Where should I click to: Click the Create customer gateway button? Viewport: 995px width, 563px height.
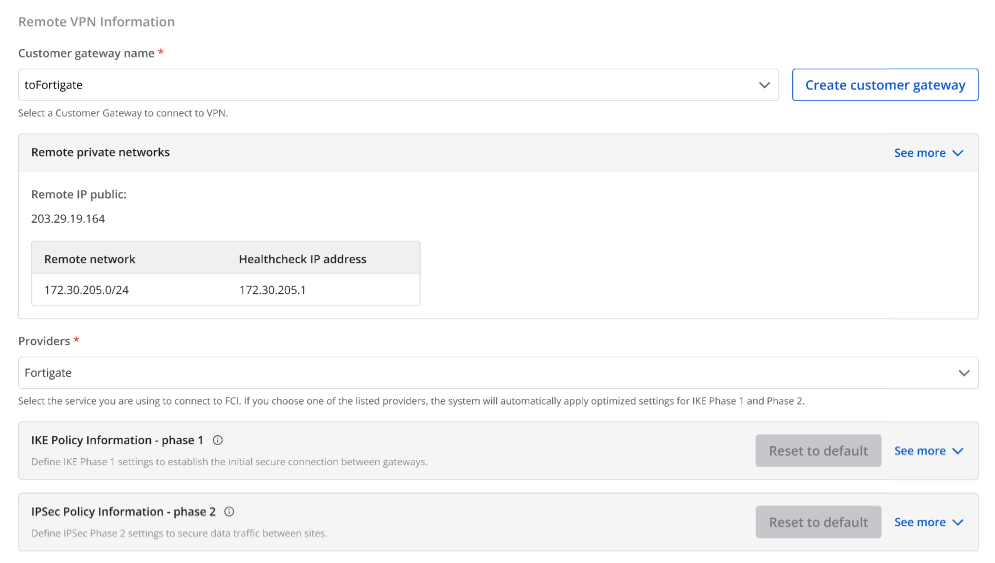[885, 85]
